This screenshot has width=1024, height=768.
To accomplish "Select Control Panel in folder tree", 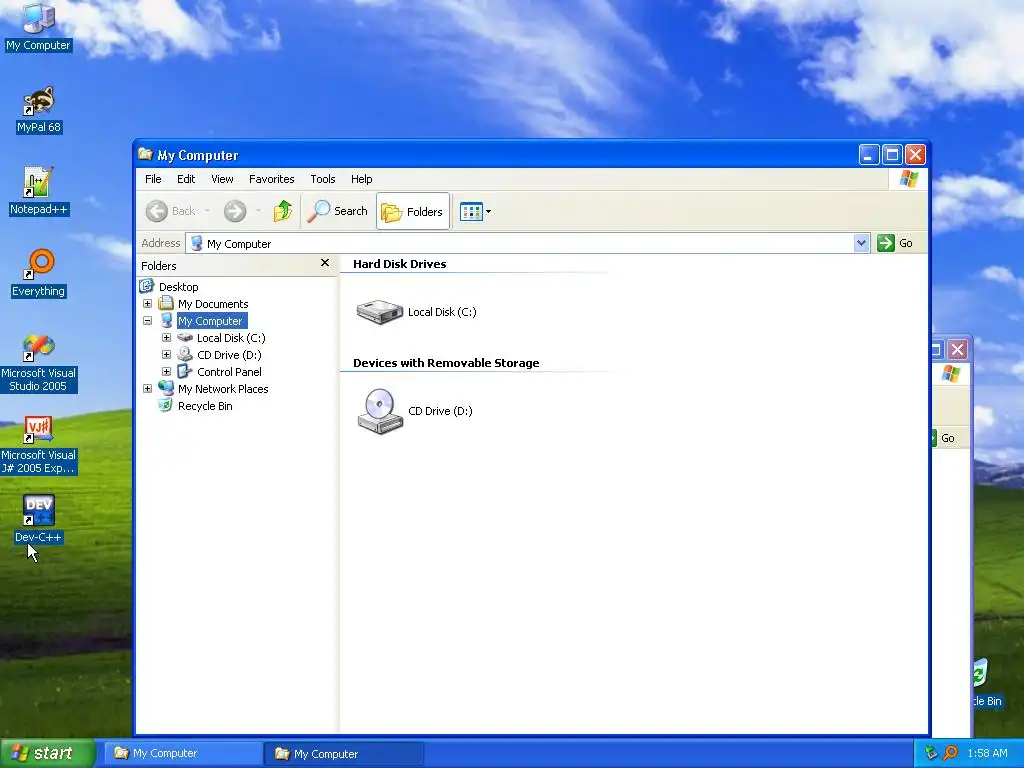I will pos(229,372).
